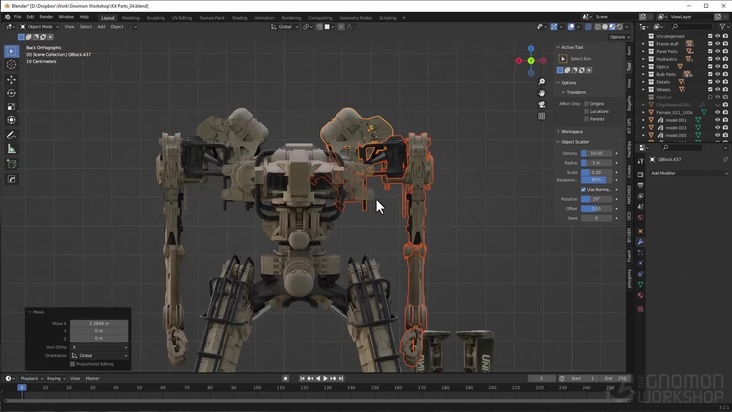Open the Render menu
Viewport: 732px width, 412px height.
46,17
